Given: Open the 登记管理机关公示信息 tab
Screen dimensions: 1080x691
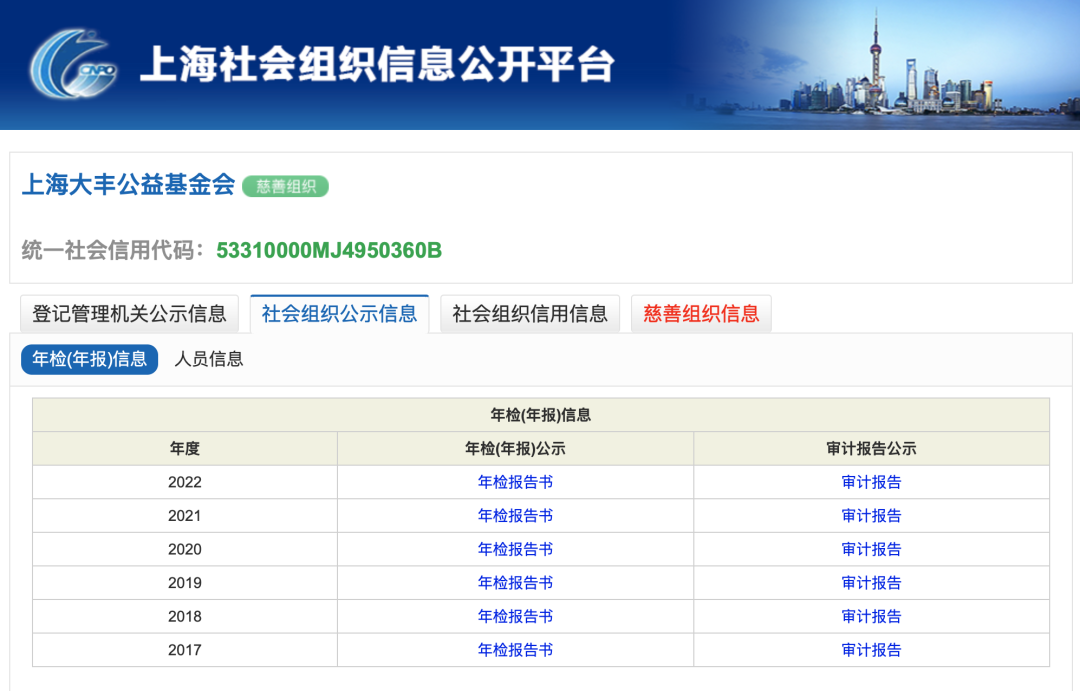Looking at the screenshot, I should point(129,314).
